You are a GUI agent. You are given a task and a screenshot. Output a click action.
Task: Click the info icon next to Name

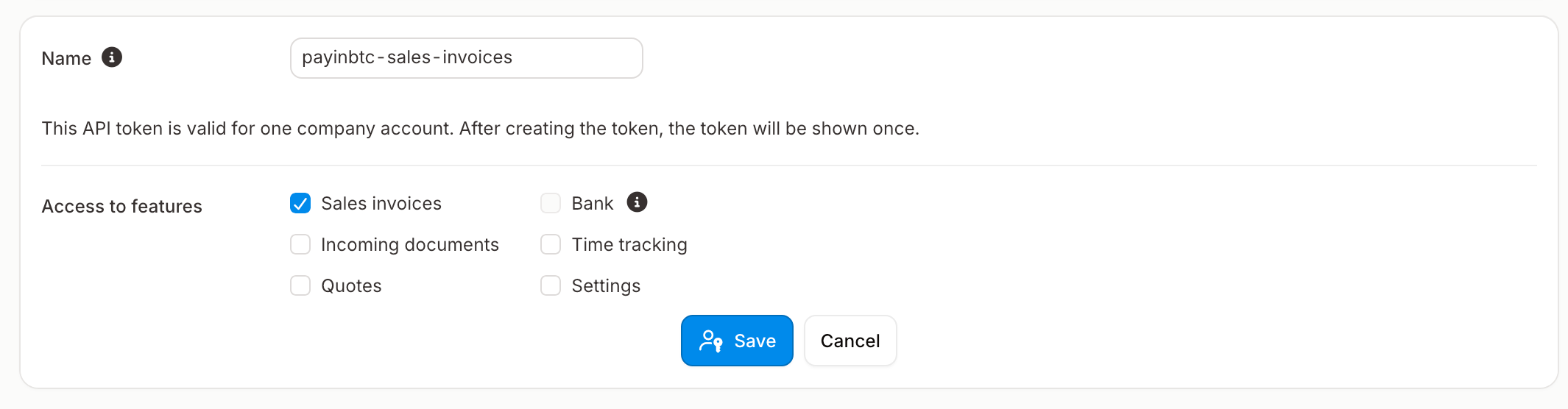112,57
